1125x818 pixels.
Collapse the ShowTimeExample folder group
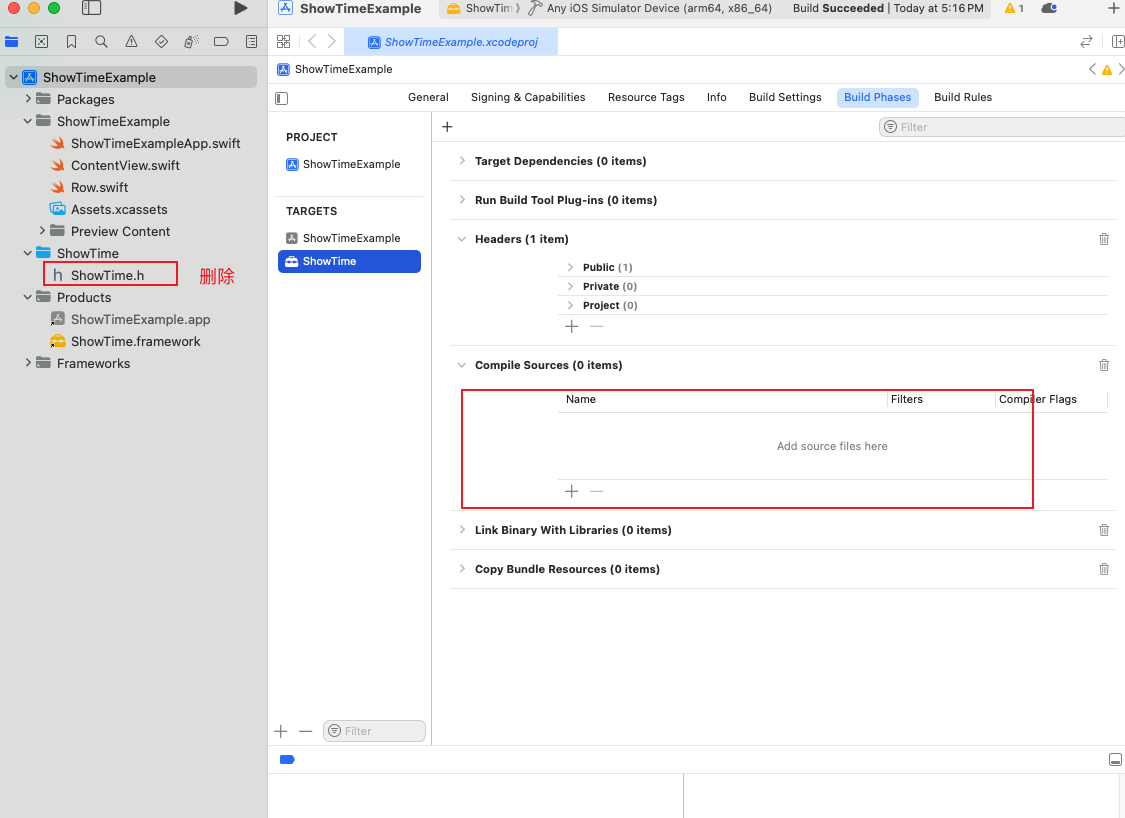28,121
